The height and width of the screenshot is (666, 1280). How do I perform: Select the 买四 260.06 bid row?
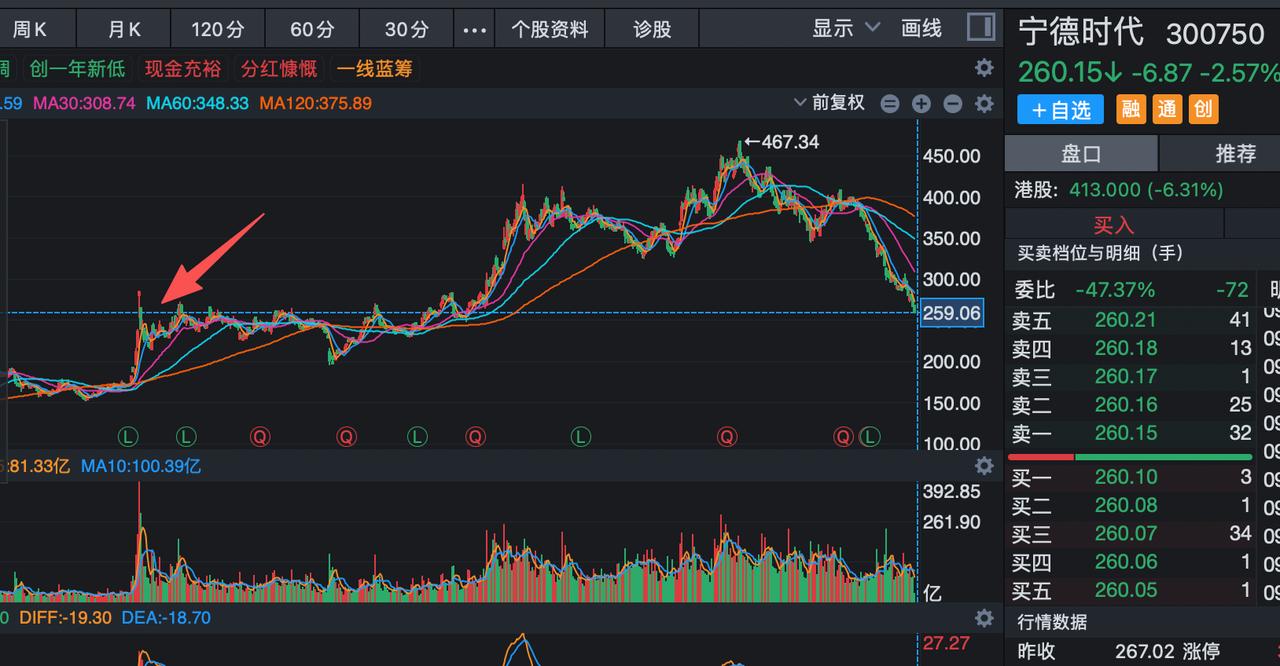[1129, 563]
